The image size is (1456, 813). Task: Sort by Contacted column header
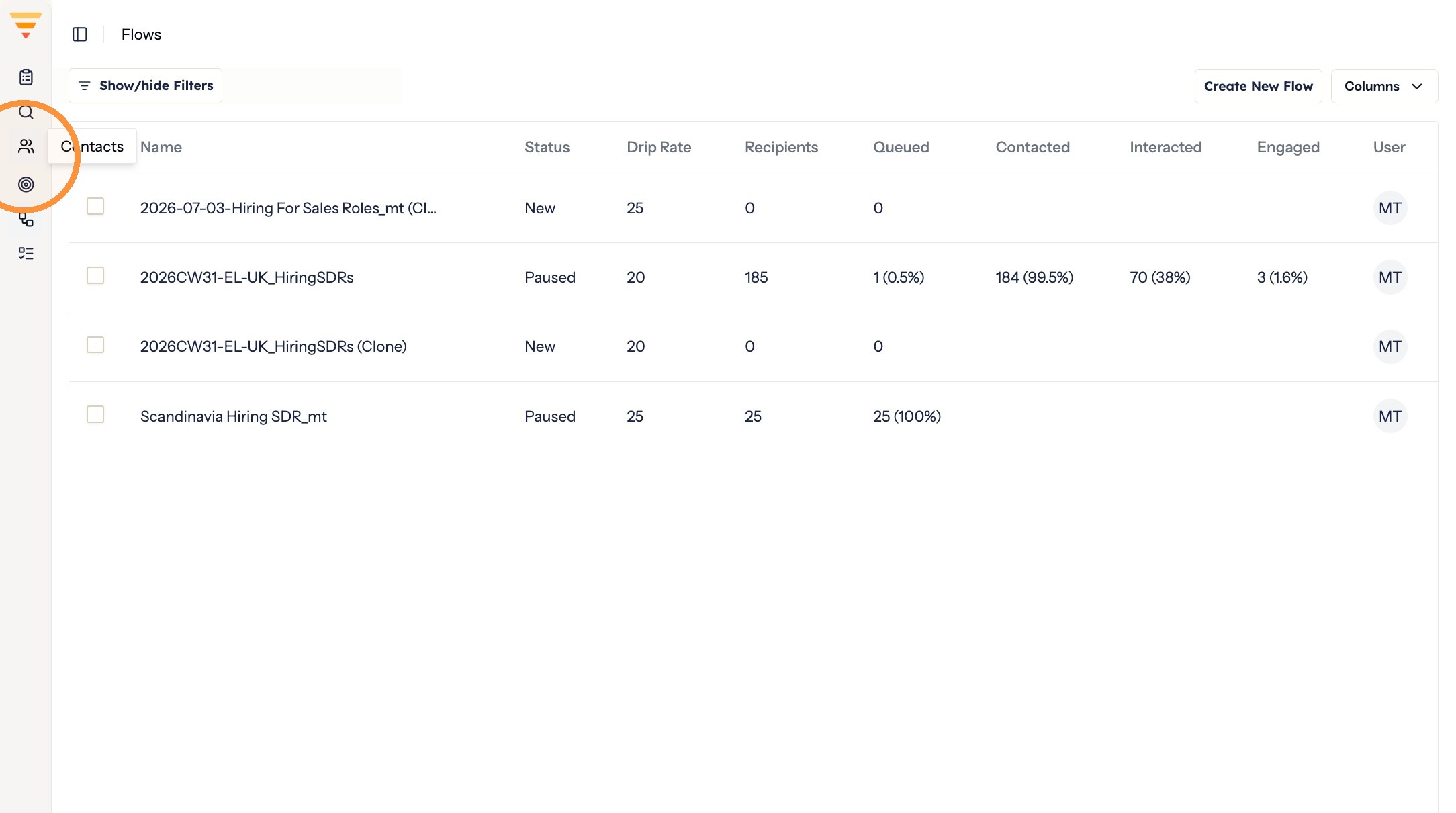tap(1032, 147)
